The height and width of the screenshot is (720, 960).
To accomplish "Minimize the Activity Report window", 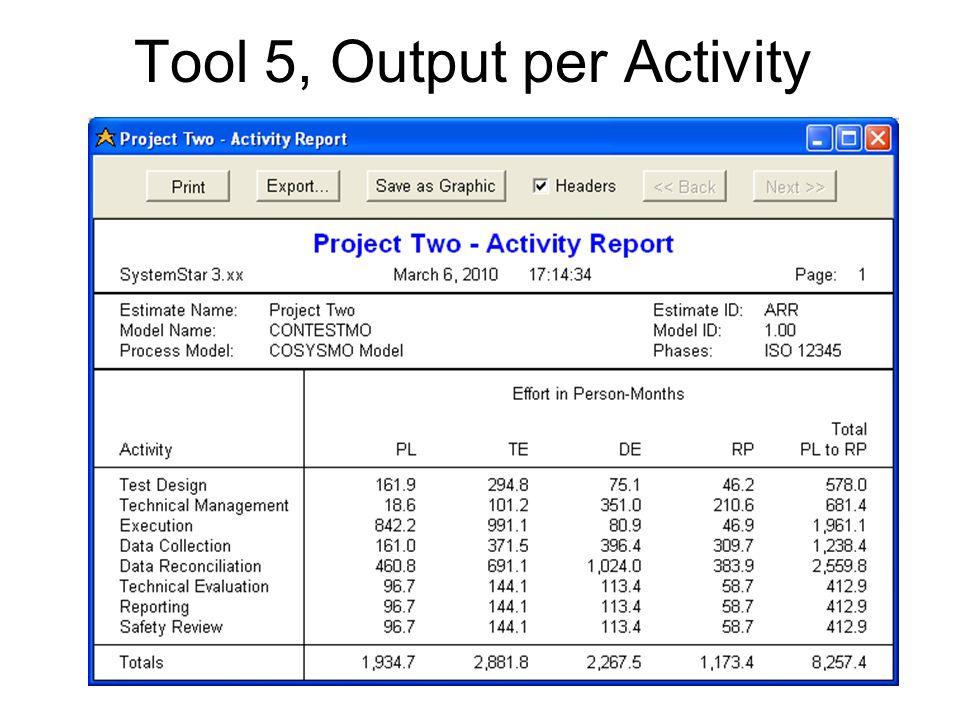I will (x=819, y=138).
